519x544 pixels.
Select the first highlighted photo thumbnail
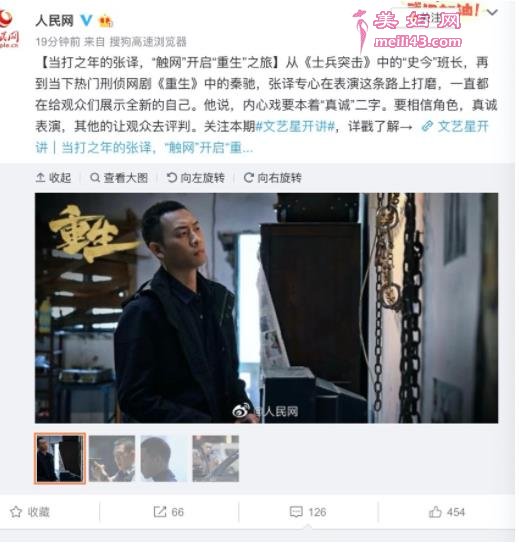click(x=60, y=458)
